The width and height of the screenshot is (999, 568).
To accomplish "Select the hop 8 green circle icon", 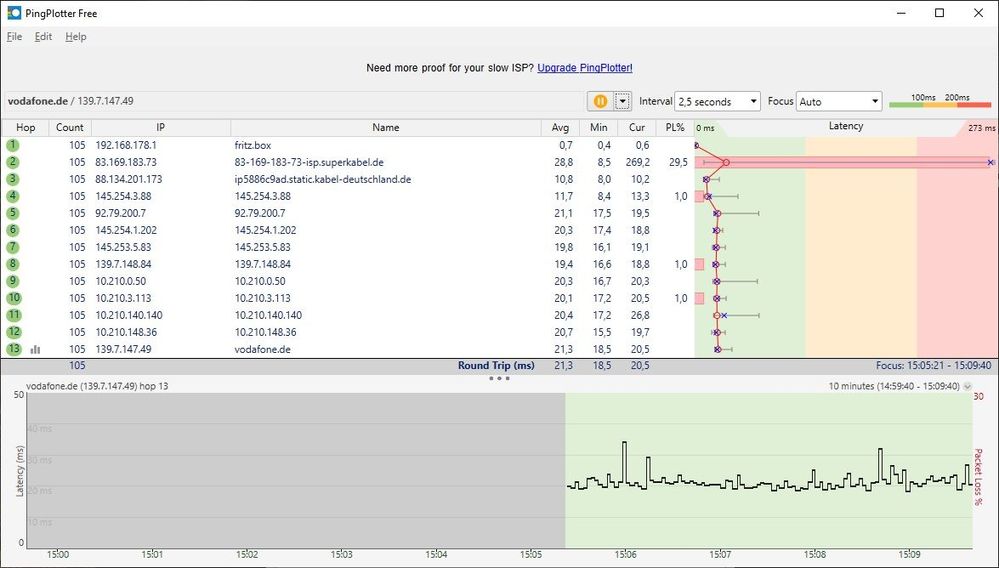I will (x=13, y=264).
